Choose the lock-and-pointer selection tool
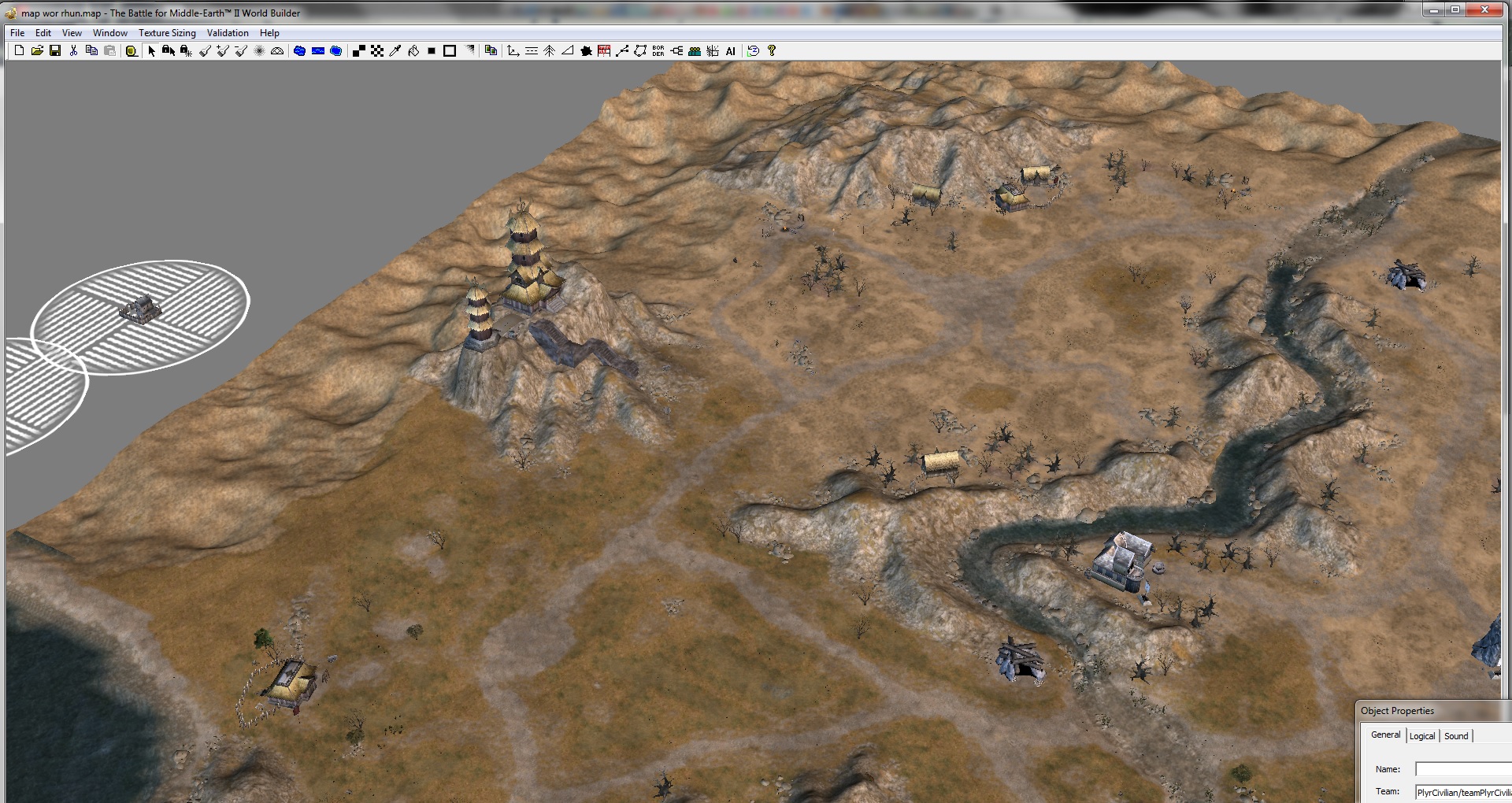 168,50
